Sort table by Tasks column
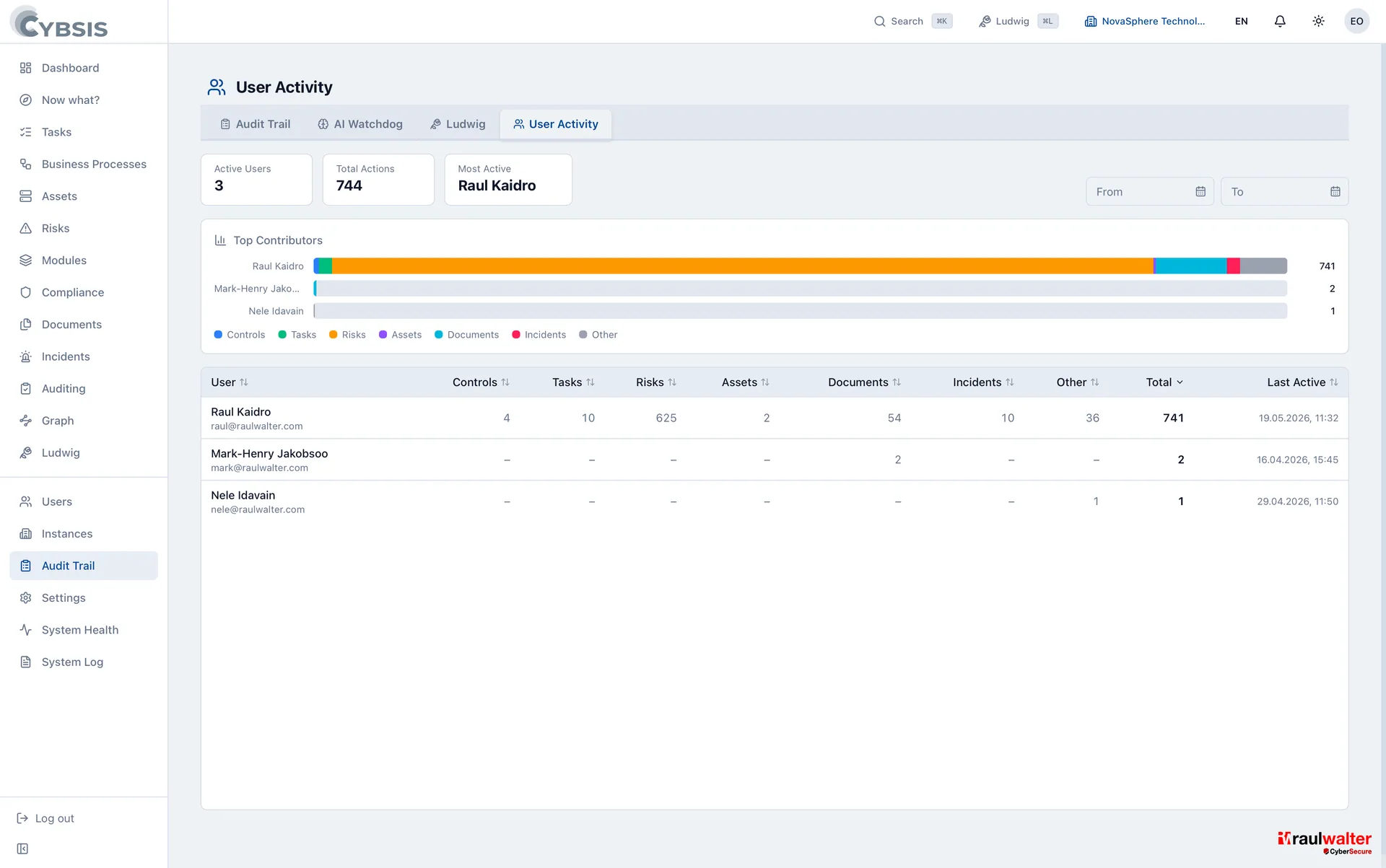 pos(573,382)
